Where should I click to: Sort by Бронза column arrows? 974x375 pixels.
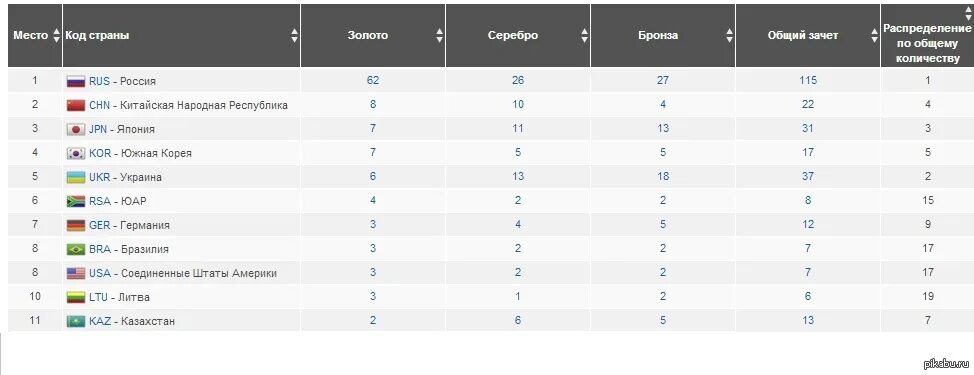coord(729,35)
